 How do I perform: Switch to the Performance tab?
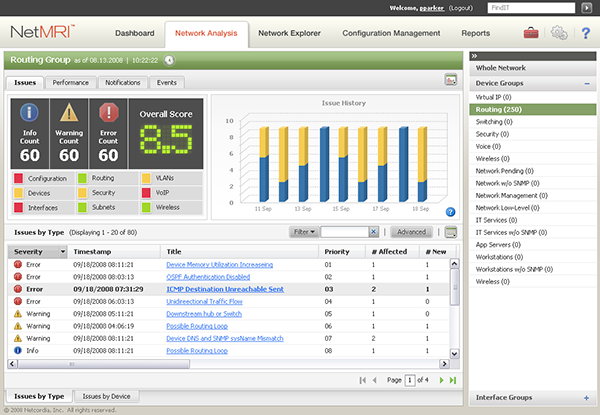(70, 81)
